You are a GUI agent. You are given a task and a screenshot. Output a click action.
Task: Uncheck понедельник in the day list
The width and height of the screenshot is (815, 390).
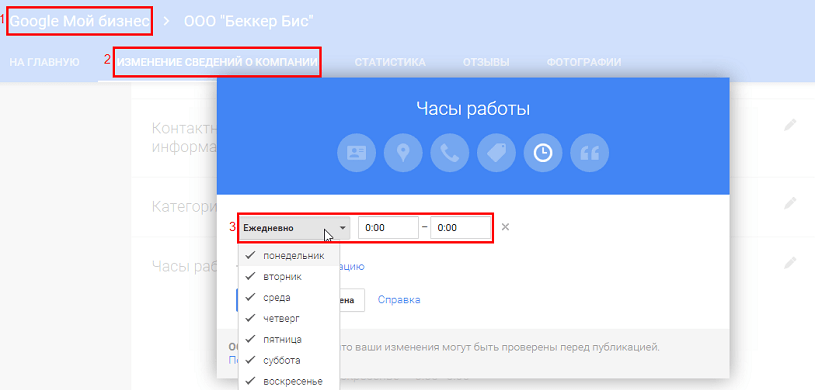click(289, 256)
